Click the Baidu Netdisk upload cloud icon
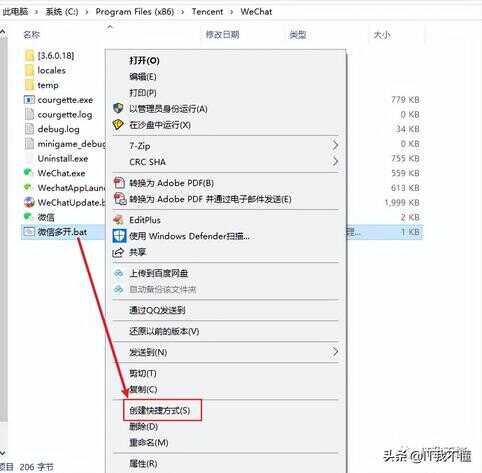The image size is (482, 473). [119, 273]
